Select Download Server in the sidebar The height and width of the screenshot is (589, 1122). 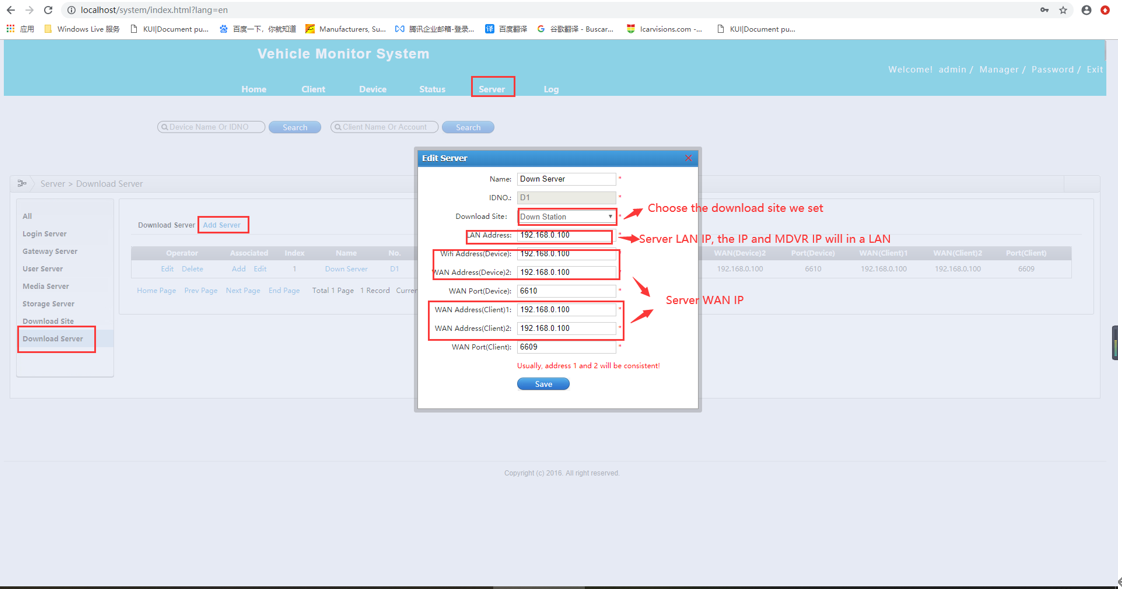pyautogui.click(x=52, y=339)
